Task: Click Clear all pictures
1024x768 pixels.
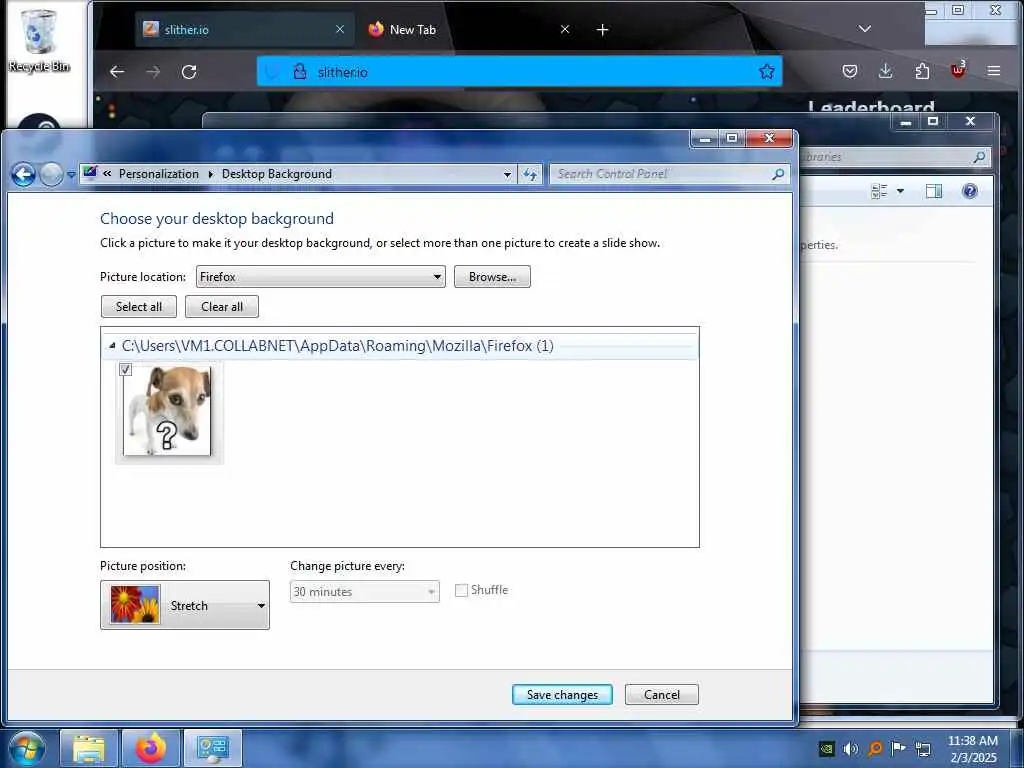Action: (222, 306)
